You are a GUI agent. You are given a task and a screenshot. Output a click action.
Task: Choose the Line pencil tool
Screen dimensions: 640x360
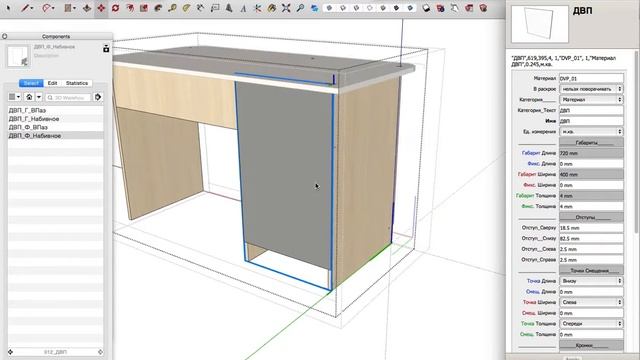point(25,8)
